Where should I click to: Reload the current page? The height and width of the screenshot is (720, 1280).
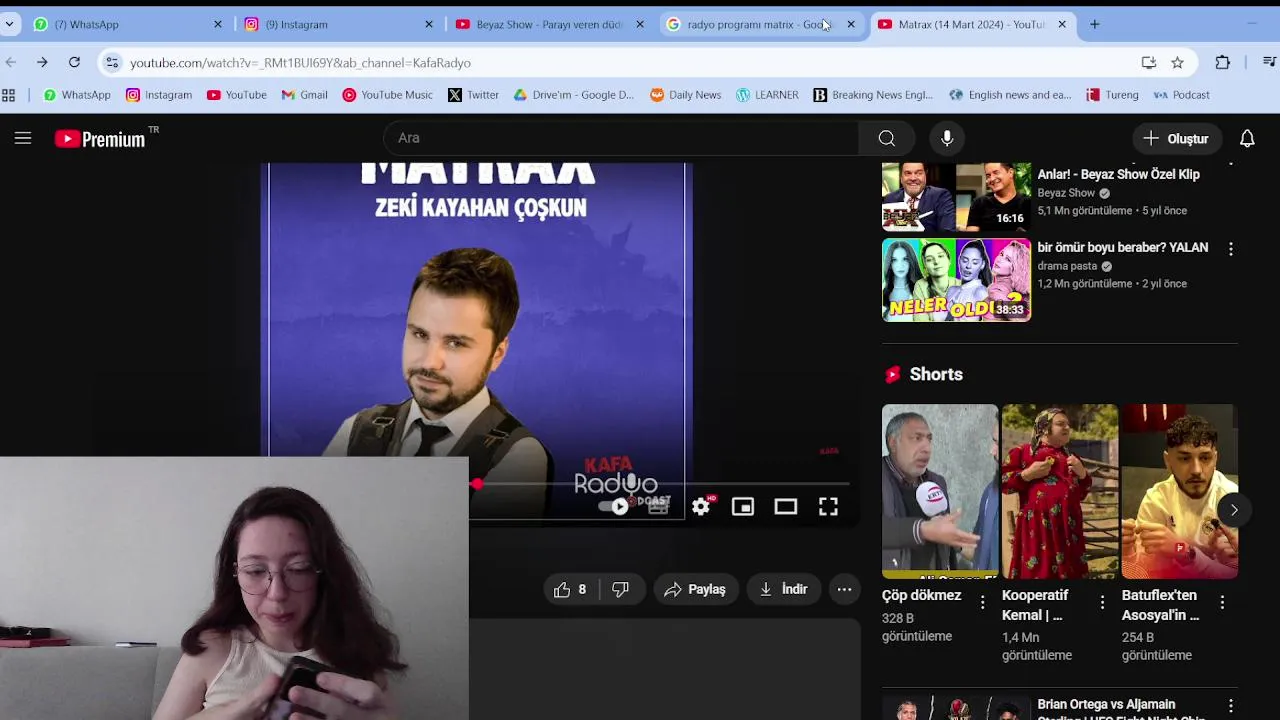point(74,62)
